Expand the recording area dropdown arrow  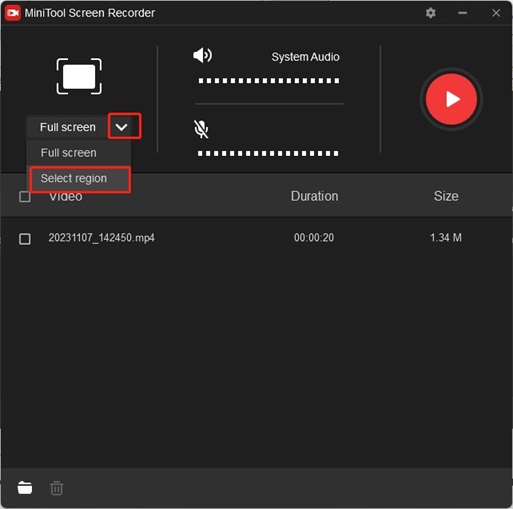[x=121, y=127]
